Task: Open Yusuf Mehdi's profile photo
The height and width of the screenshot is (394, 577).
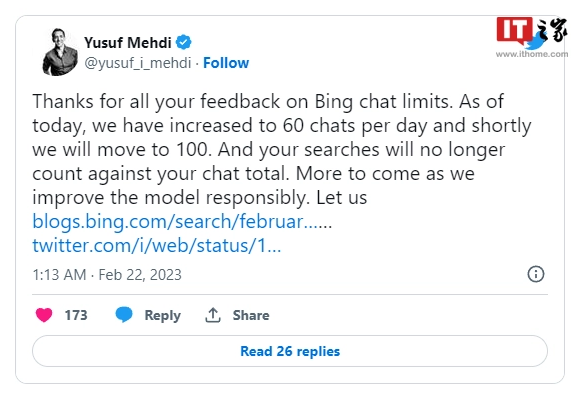Action: point(60,52)
